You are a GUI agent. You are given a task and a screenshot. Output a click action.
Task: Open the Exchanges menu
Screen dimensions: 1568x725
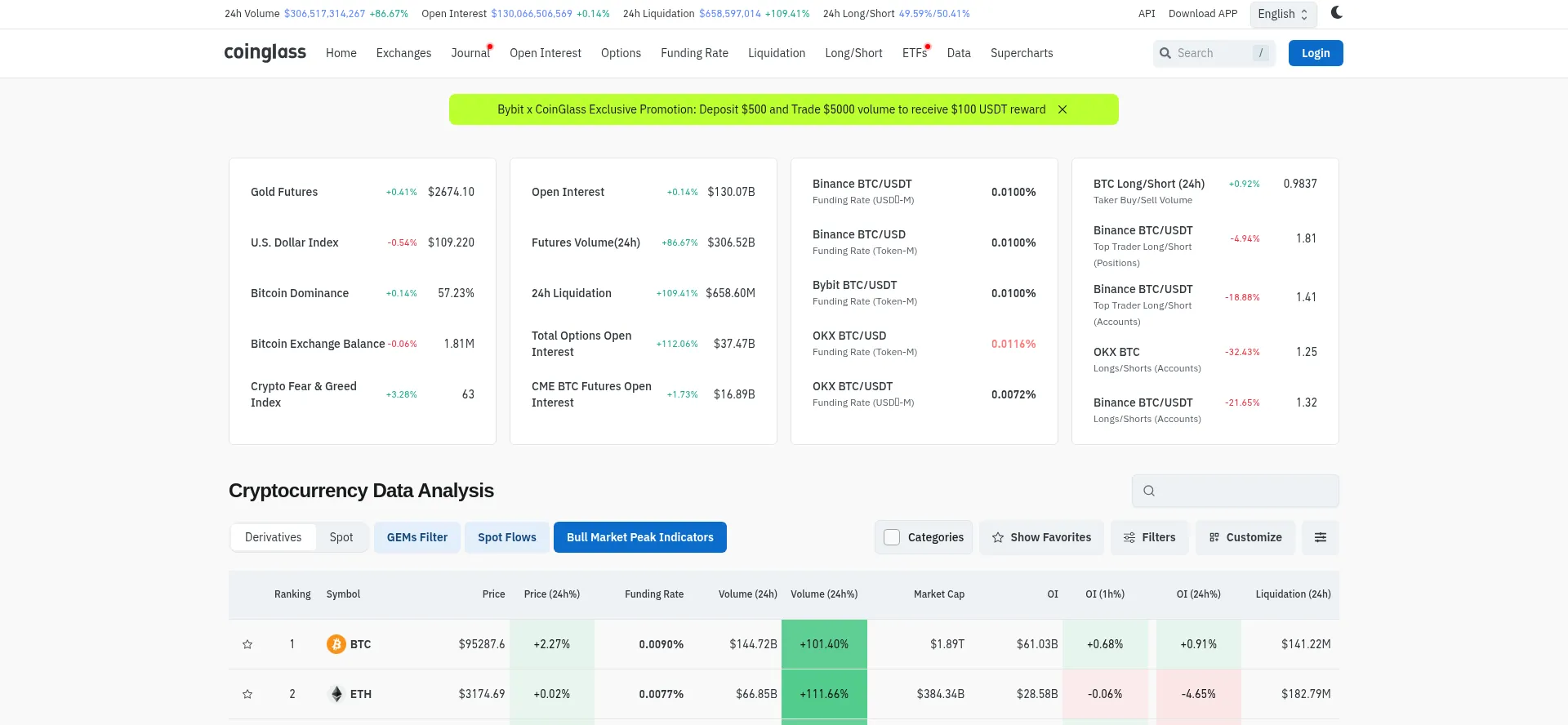coord(403,53)
